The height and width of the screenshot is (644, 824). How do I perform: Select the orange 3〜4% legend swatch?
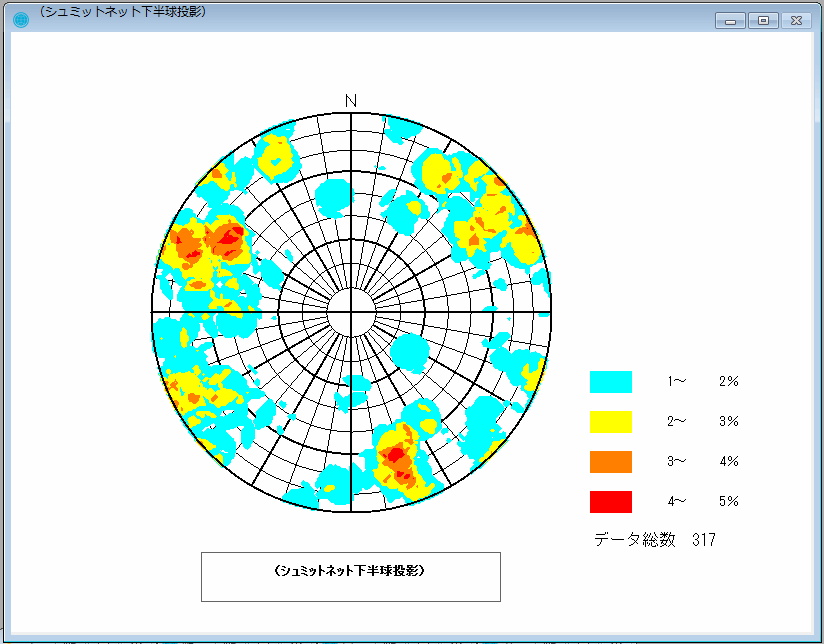(x=611, y=461)
